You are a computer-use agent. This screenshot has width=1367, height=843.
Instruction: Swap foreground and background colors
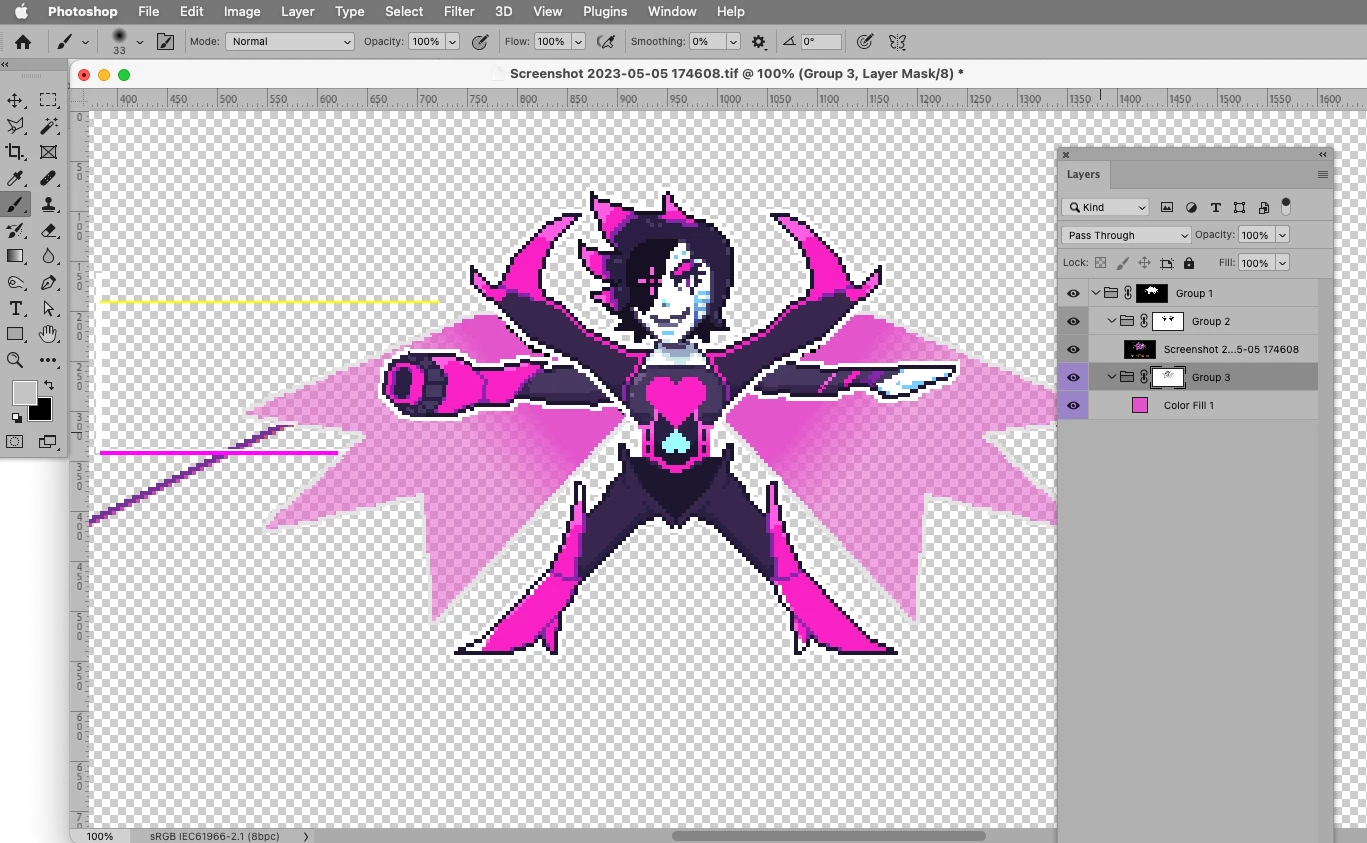click(x=47, y=385)
